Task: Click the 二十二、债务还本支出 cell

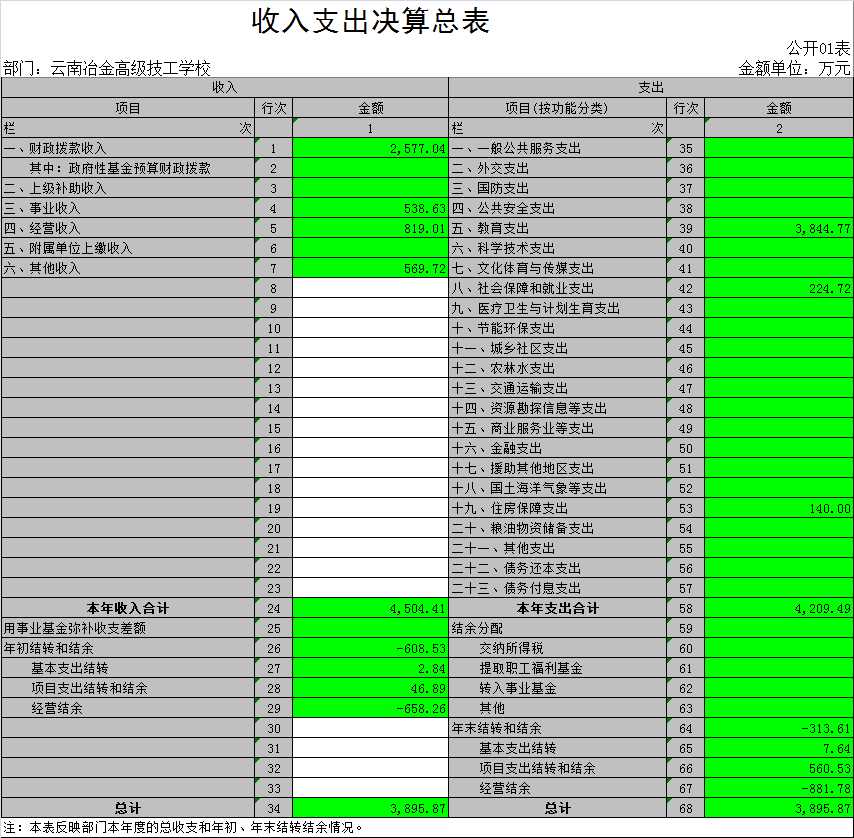Action: point(558,568)
